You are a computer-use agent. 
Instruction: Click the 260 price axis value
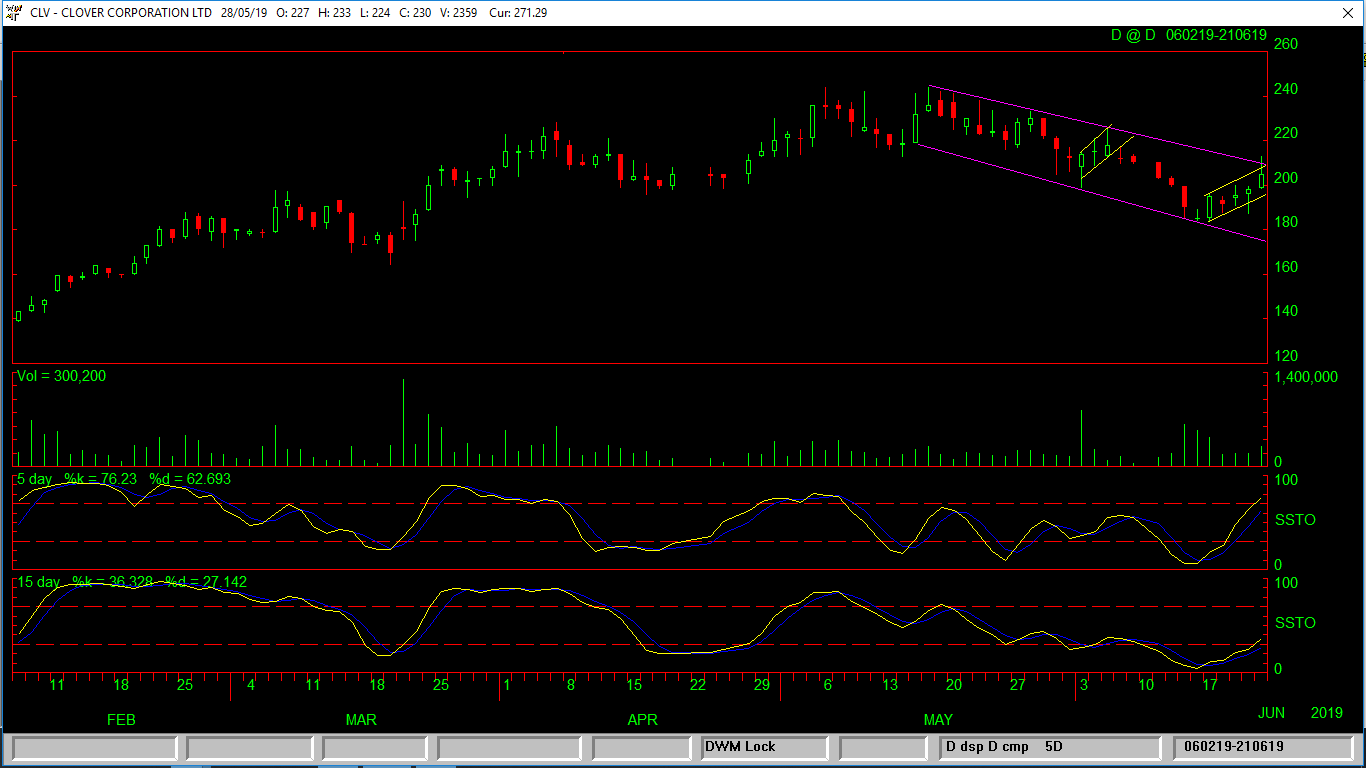[x=1286, y=45]
